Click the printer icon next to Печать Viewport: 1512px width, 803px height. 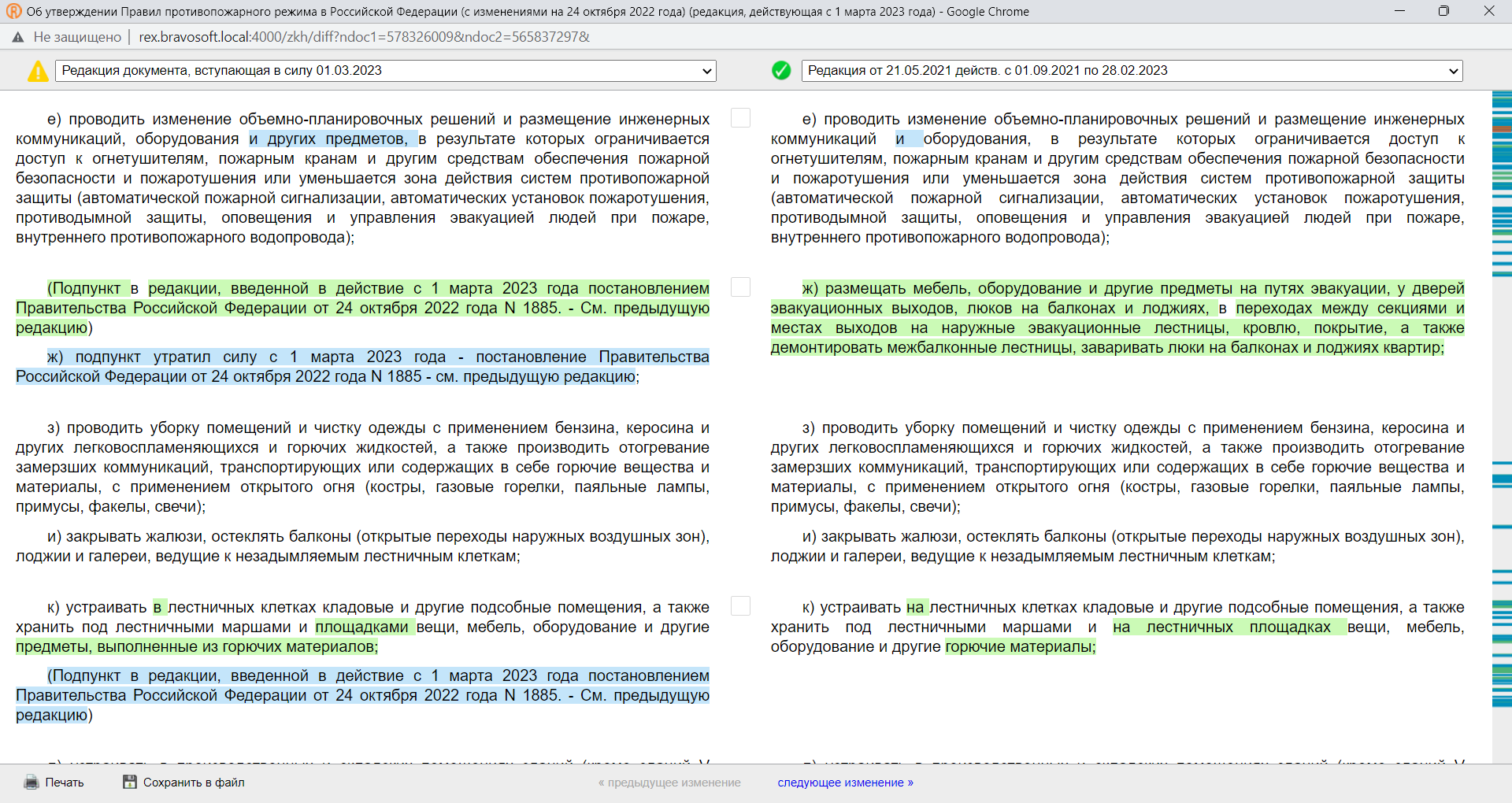[x=31, y=783]
